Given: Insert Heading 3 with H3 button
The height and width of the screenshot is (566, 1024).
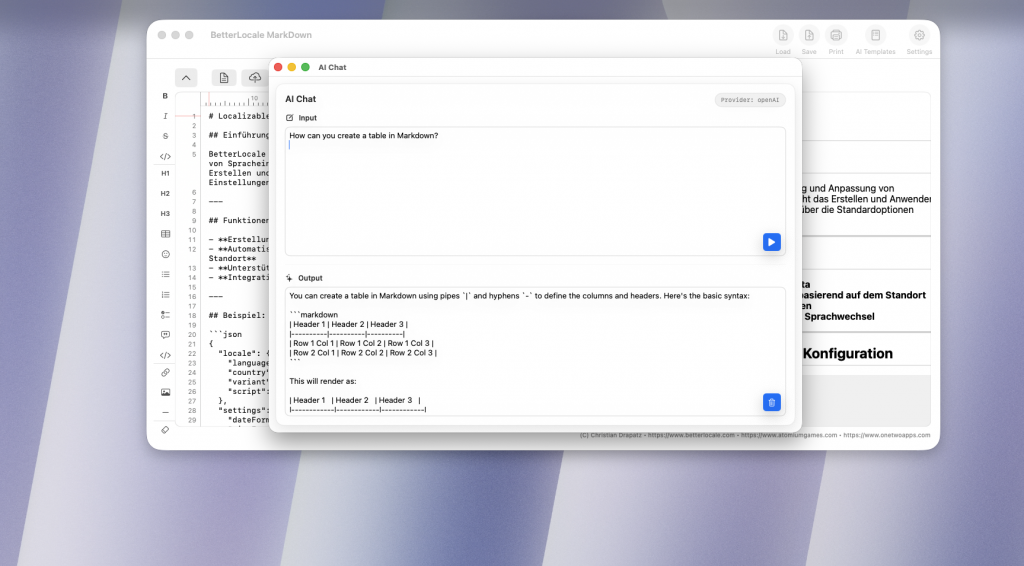Looking at the screenshot, I should coord(165,213).
